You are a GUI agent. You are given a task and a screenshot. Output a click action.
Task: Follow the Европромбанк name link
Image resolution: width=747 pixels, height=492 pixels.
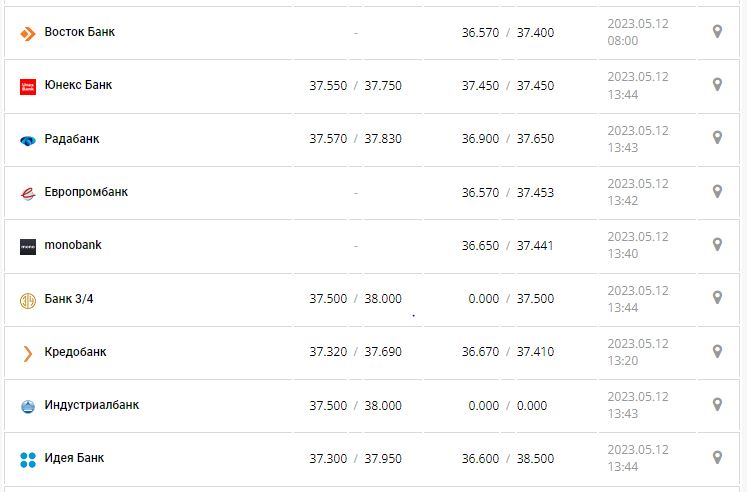[x=86, y=192]
